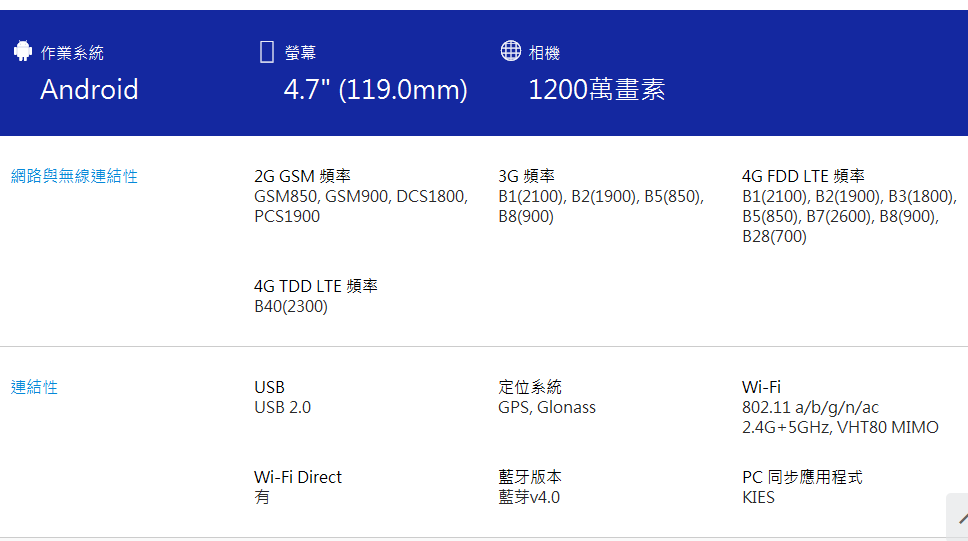Click the Wi-Fi specification label
Image resolution: width=968 pixels, height=541 pixels.
click(x=761, y=387)
